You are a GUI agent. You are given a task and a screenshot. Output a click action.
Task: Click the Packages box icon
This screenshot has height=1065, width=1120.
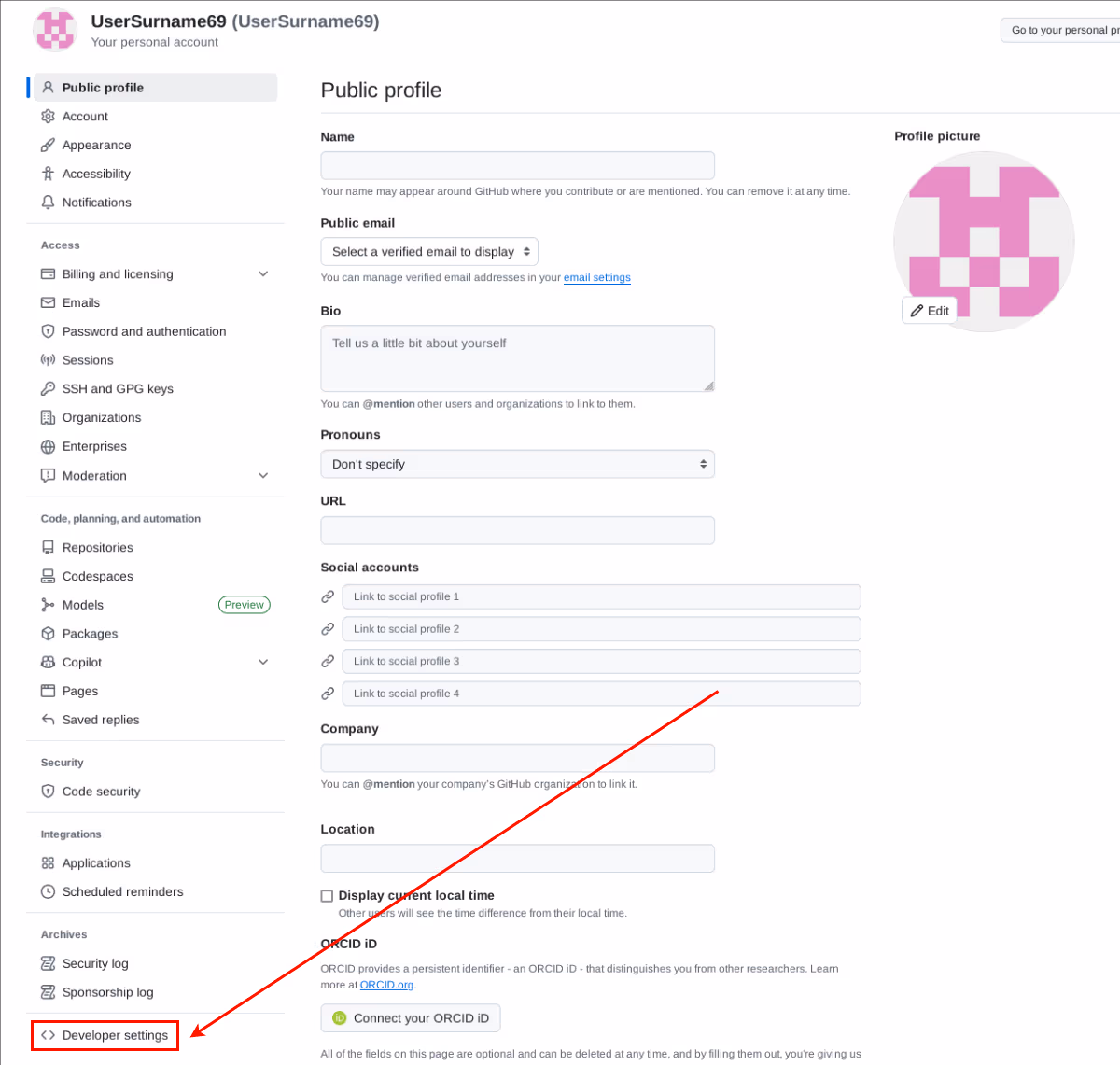48,634
